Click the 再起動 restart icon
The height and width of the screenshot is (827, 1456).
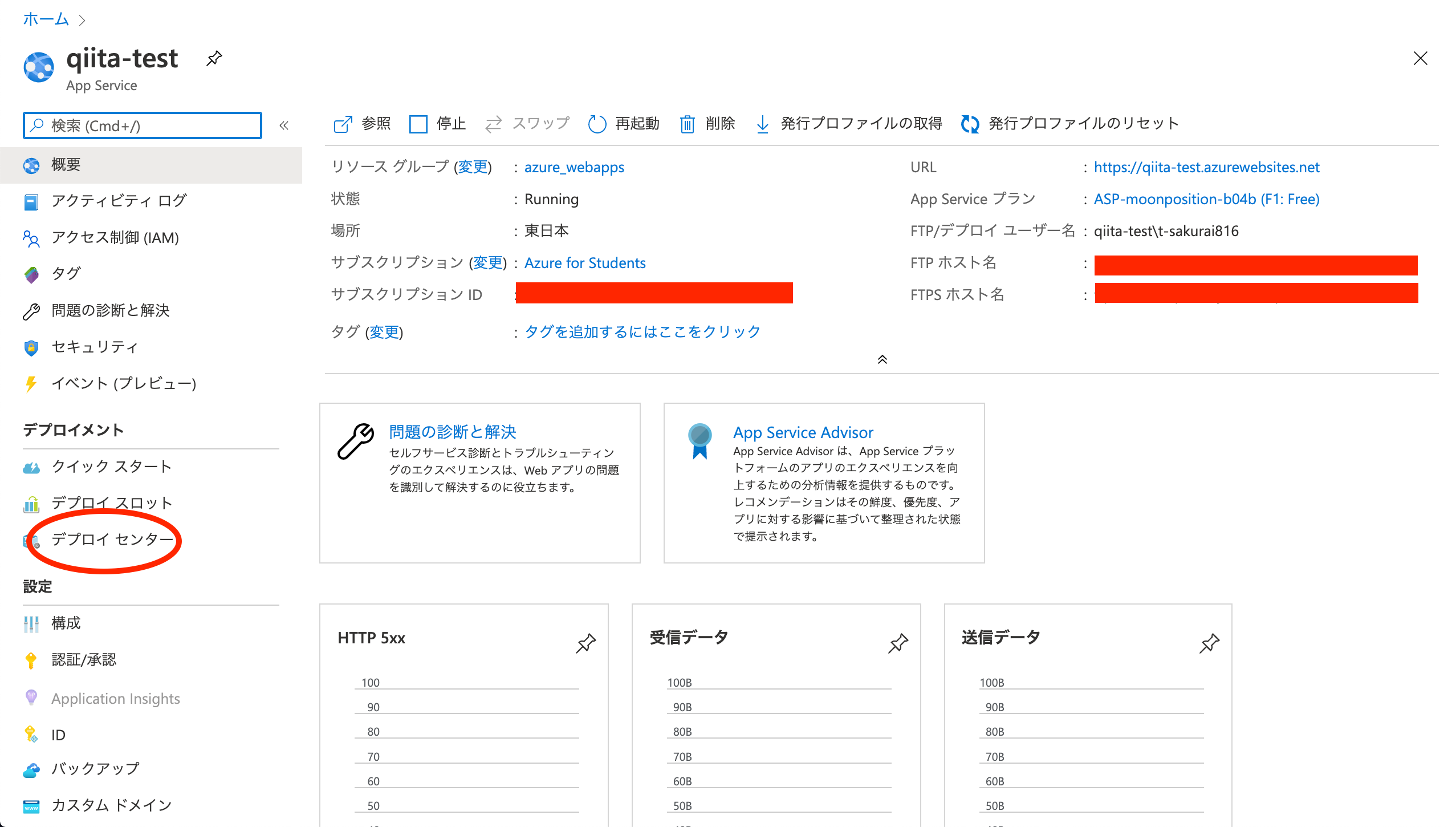pos(597,124)
